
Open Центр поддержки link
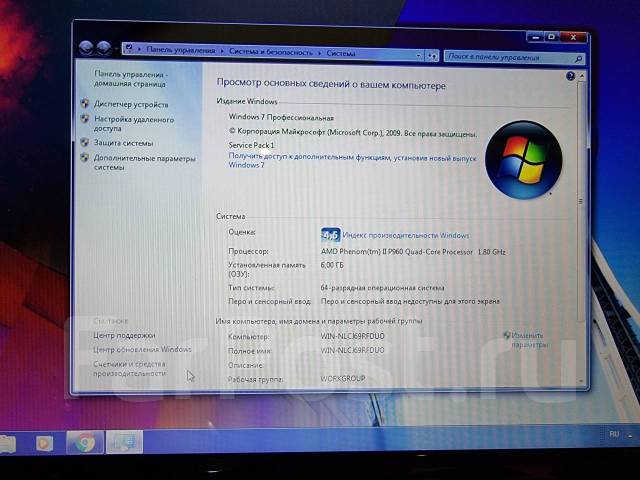(x=124, y=335)
